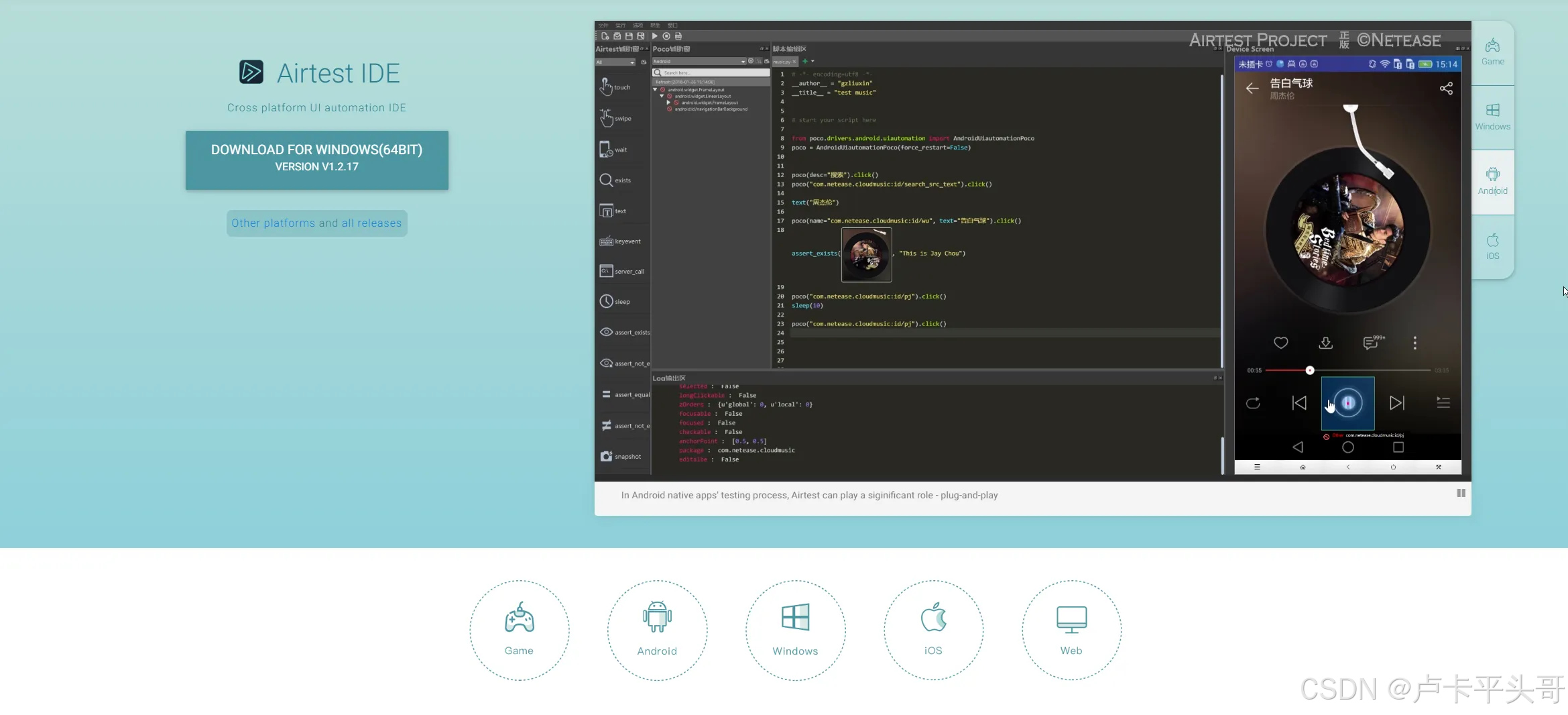Collapse the top android.widget.FrameLayout tree node
This screenshot has width=1568, height=715.
655,90
